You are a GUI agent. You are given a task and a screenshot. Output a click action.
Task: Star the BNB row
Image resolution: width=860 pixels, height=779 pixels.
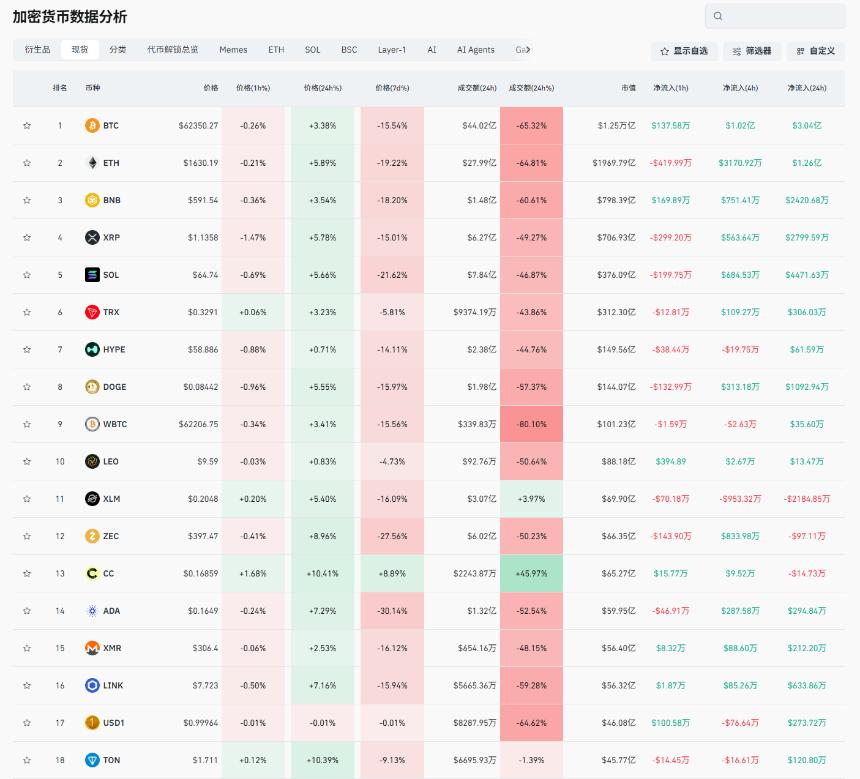click(x=27, y=200)
